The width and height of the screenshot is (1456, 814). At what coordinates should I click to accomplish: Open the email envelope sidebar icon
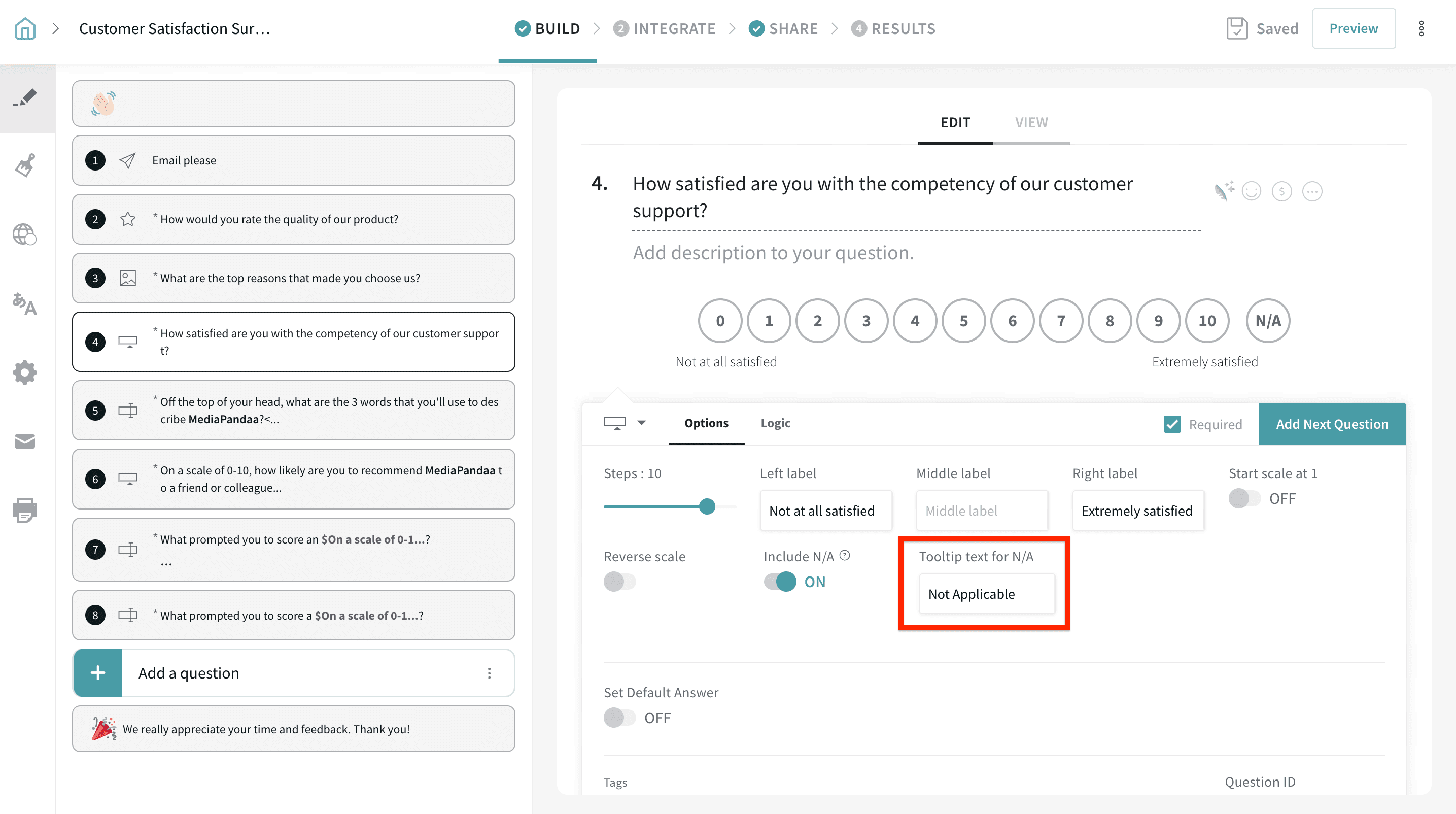point(25,442)
